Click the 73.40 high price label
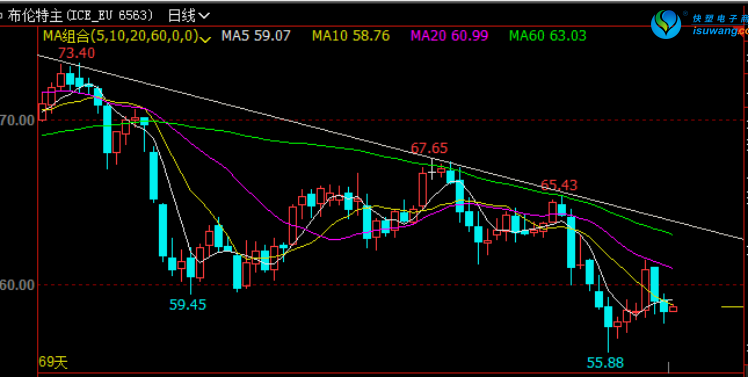Image resolution: width=749 pixels, height=377 pixels. [x=76, y=53]
